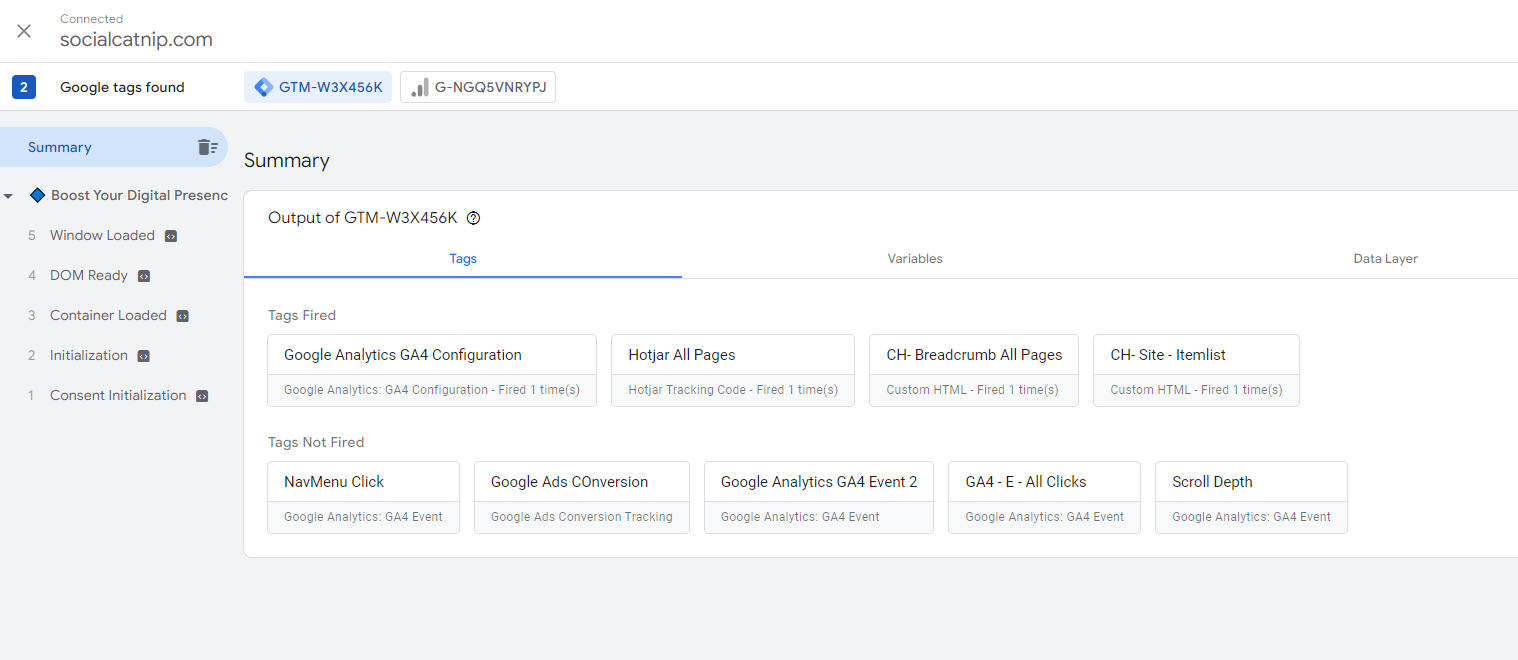Open the Scroll Depth tag card
This screenshot has height=660, width=1518.
[x=1251, y=497]
